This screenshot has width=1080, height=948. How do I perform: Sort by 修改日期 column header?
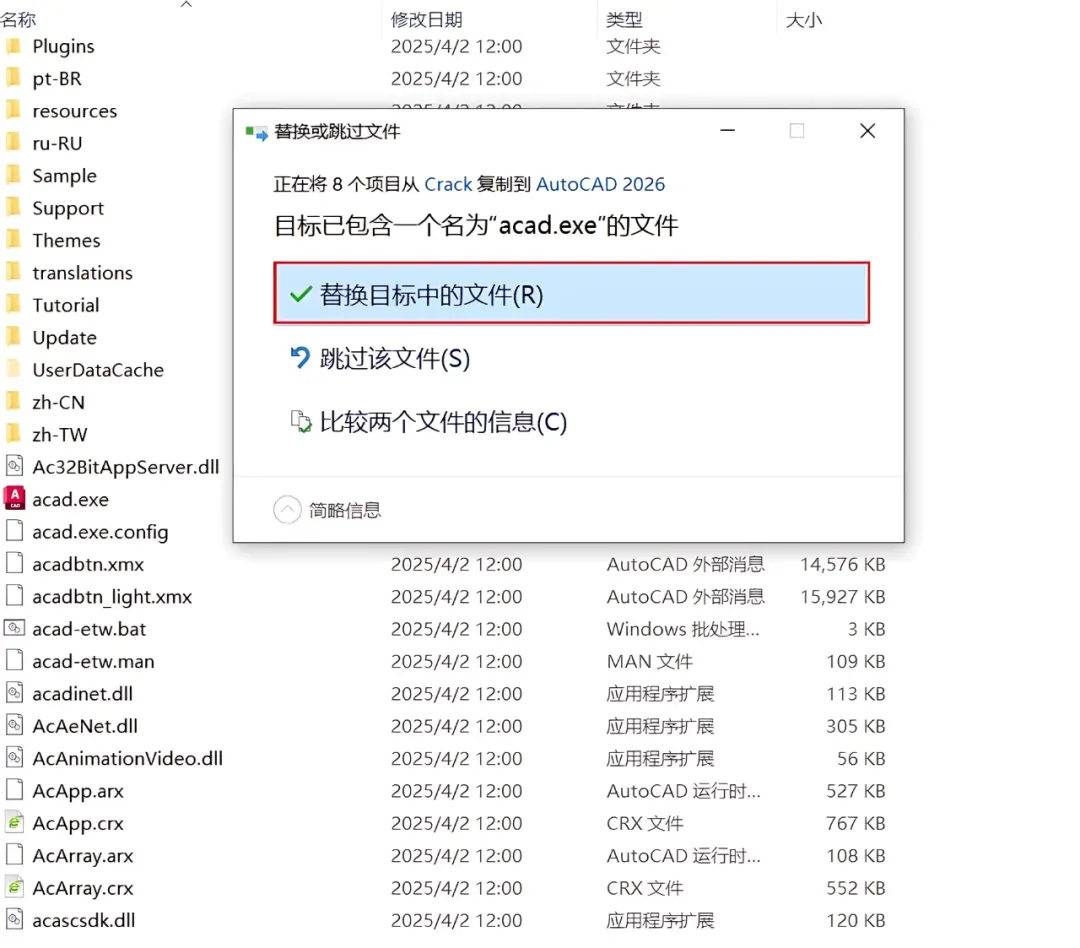[x=426, y=20]
